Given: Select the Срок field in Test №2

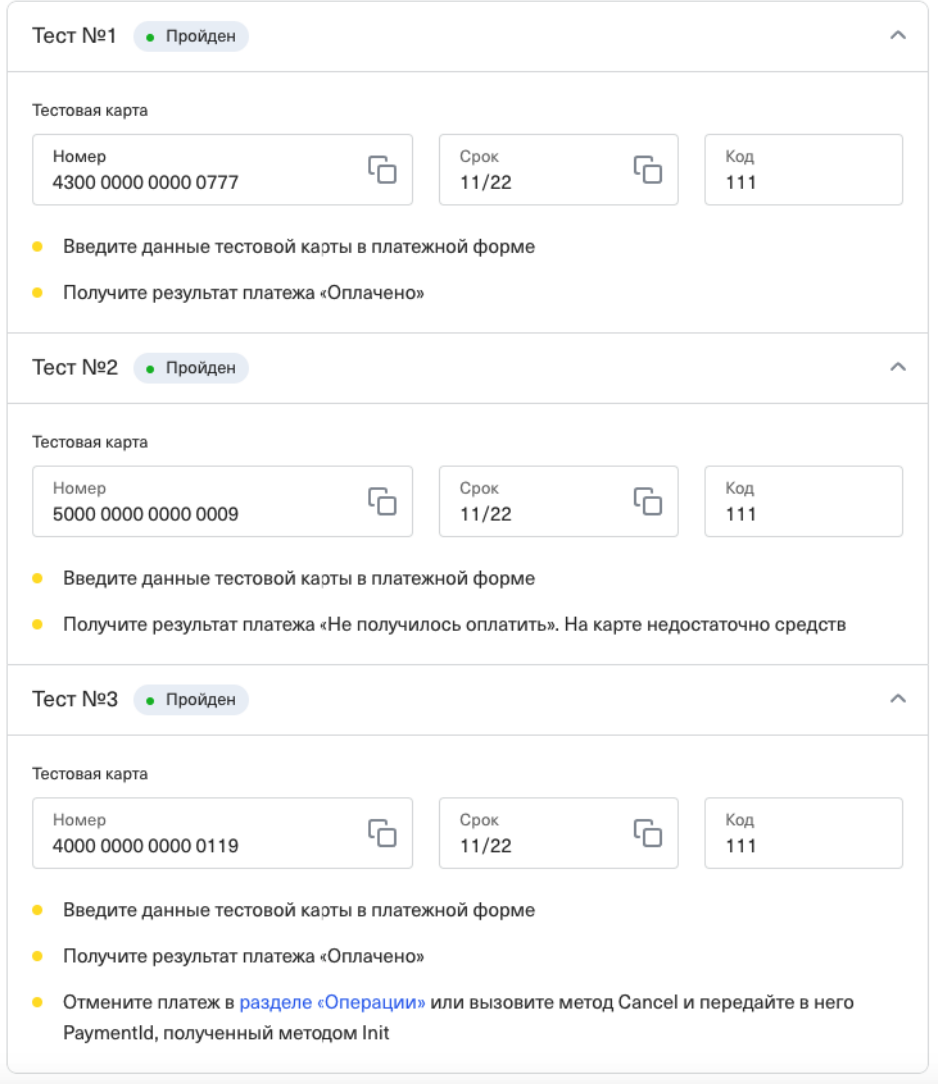Looking at the screenshot, I should click(540, 501).
